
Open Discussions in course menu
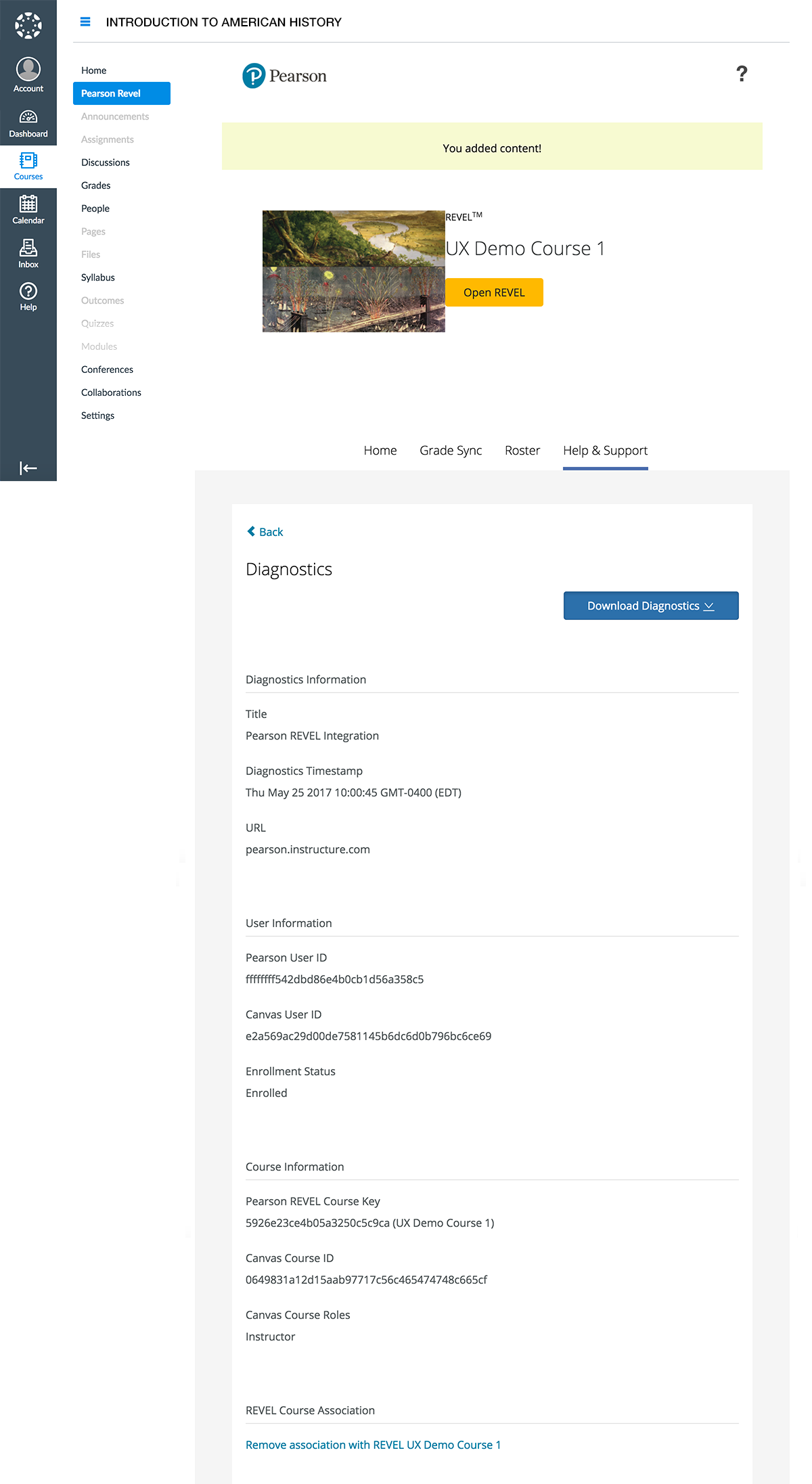pos(106,162)
